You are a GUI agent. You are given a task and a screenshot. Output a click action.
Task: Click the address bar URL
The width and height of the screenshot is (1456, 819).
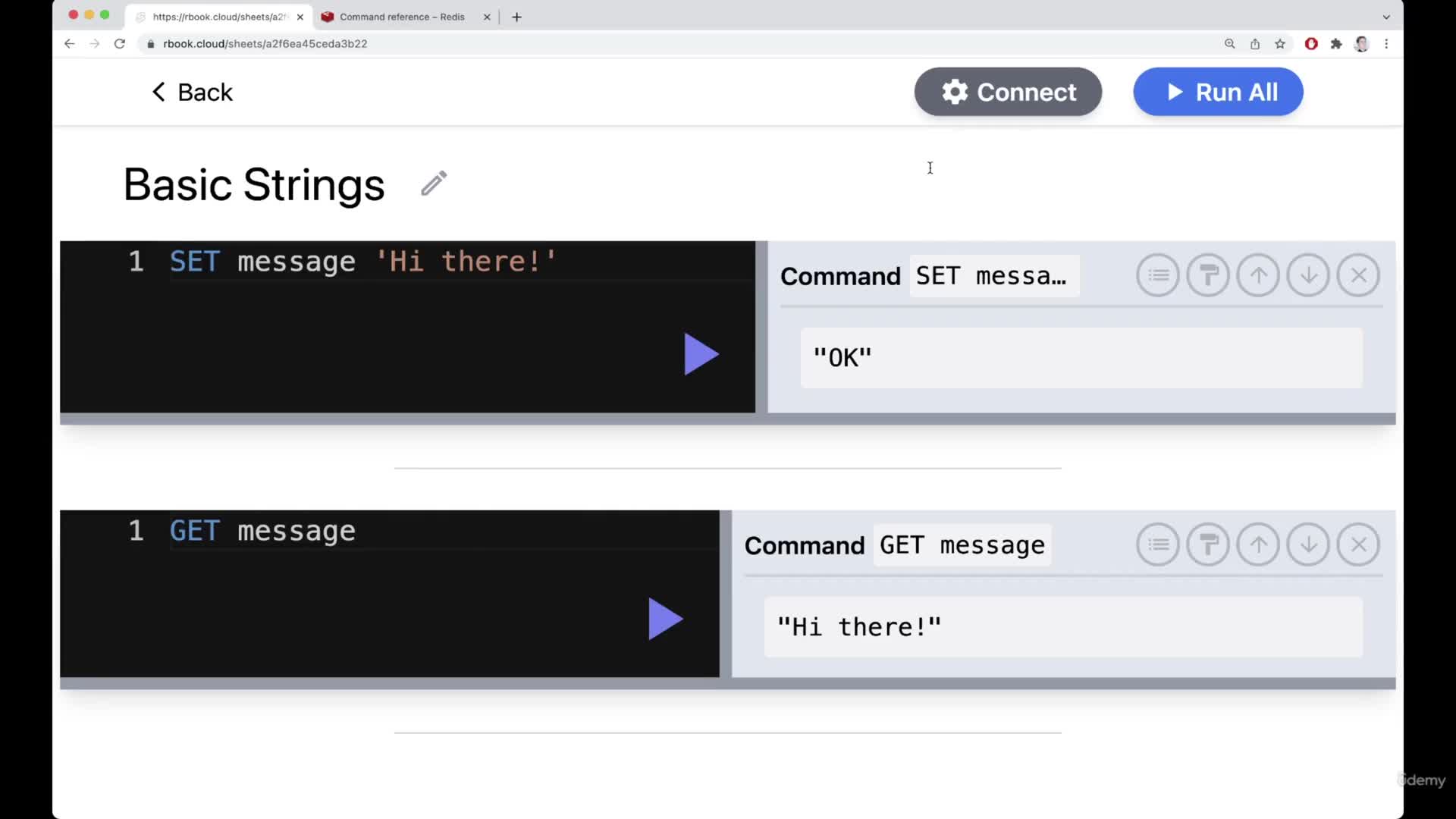click(x=266, y=43)
